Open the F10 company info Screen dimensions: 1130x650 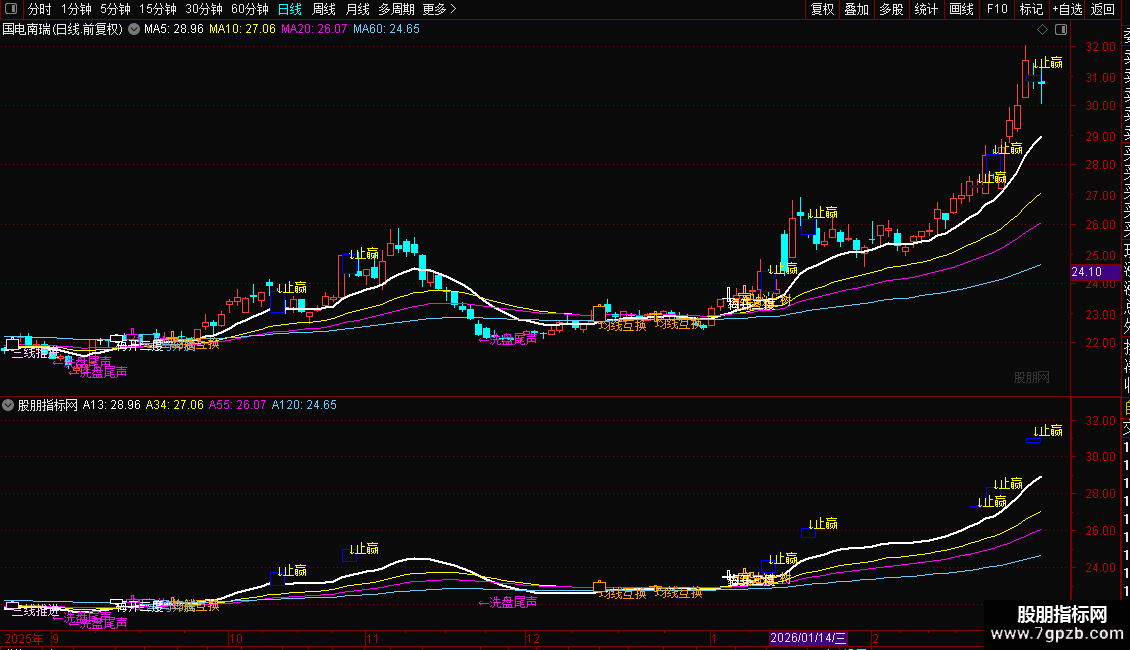997,9
